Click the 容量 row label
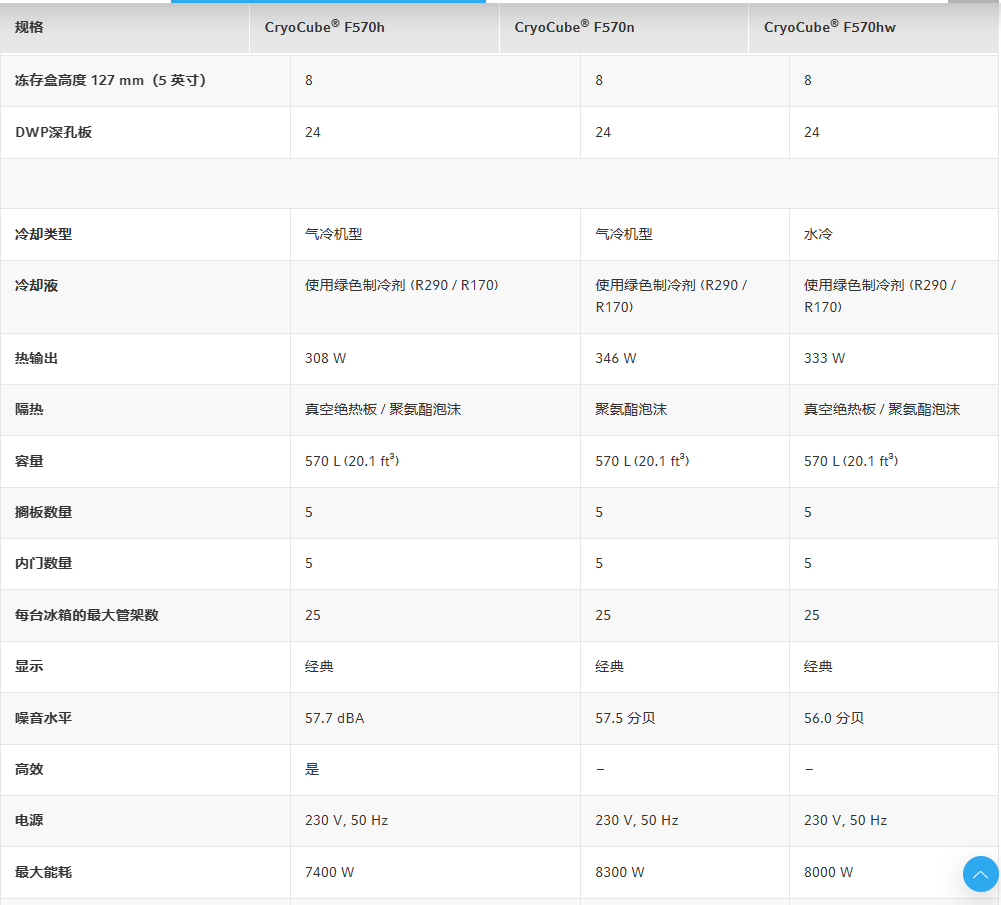1001x905 pixels. coord(29,461)
